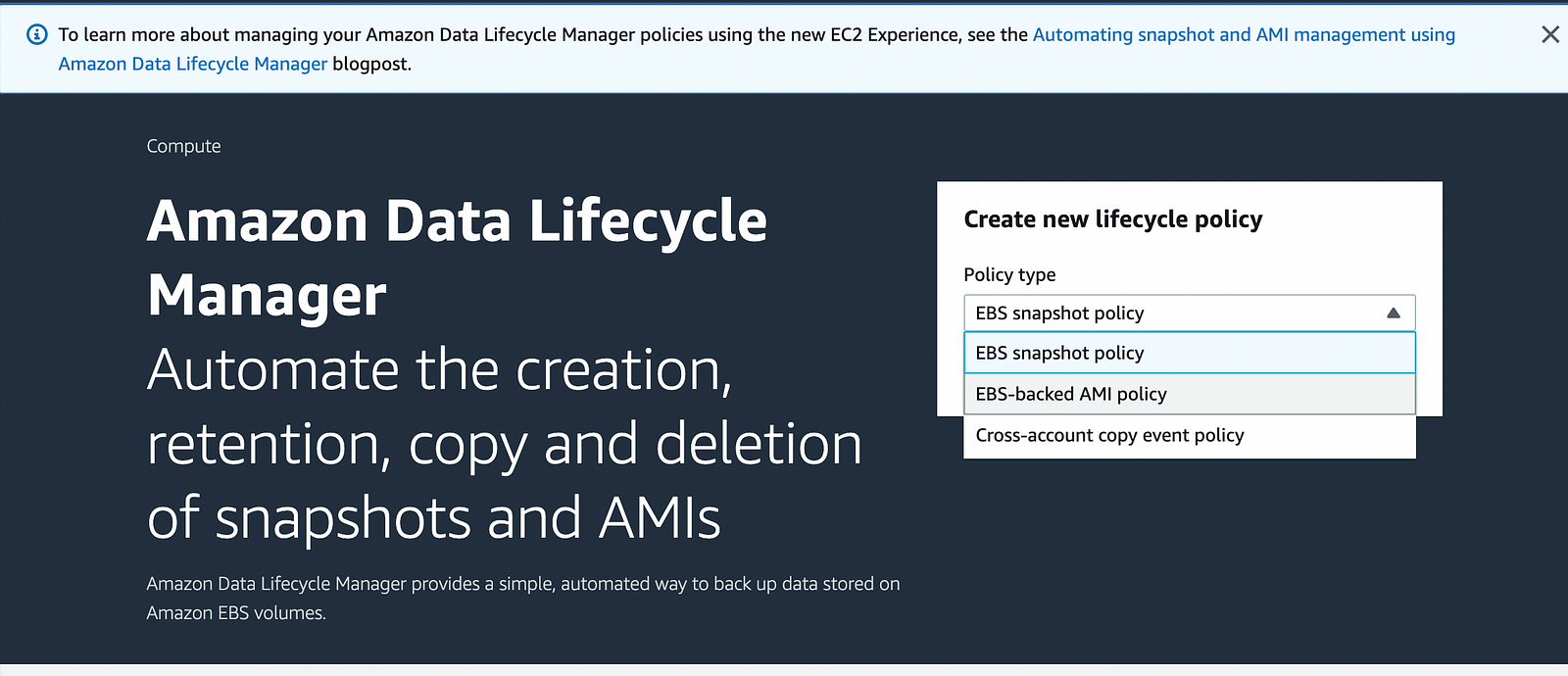Click the retention, copy and deletion line

[x=505, y=444]
